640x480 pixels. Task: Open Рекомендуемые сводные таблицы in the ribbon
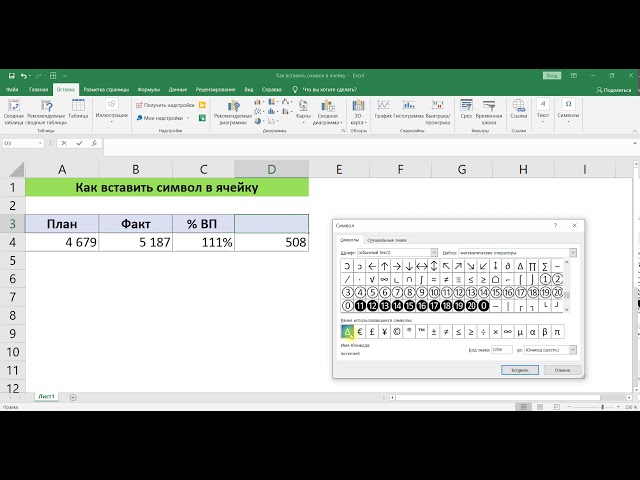tap(47, 111)
